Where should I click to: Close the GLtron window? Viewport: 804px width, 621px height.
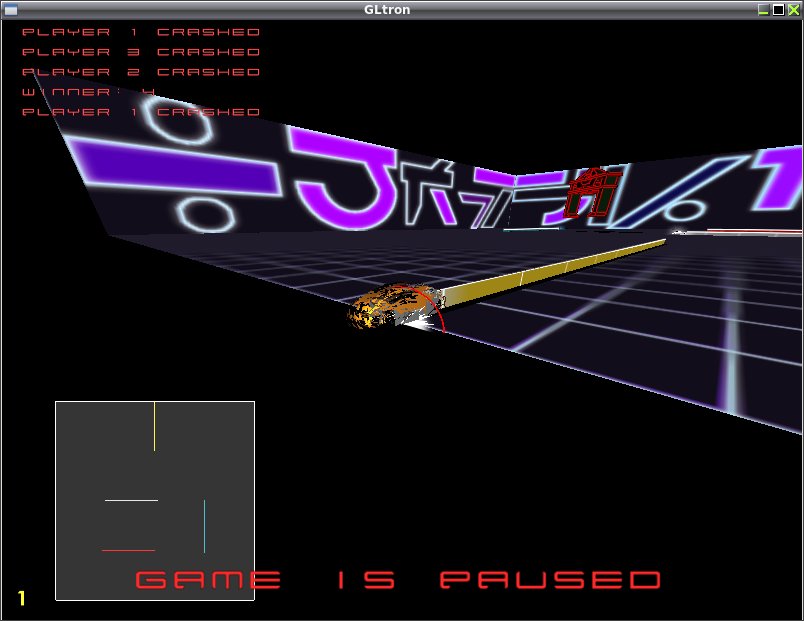click(793, 10)
